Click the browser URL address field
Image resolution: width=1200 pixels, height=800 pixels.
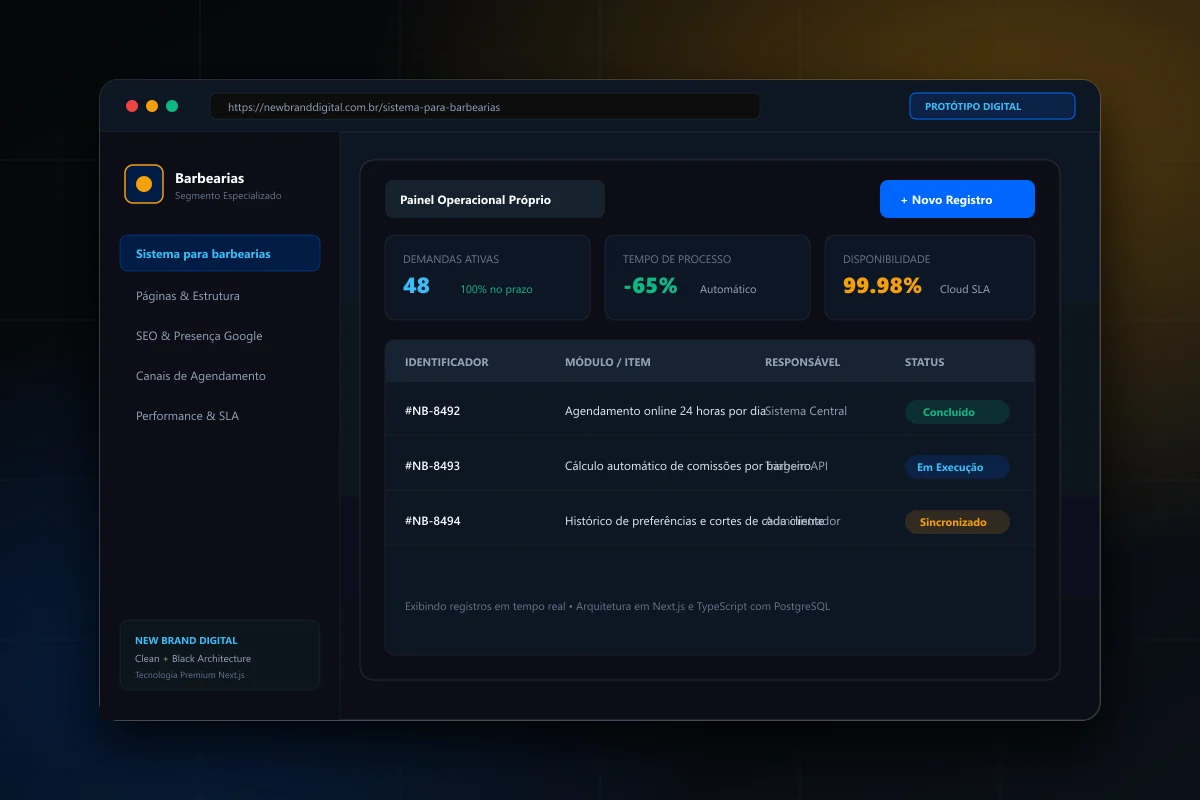tap(485, 106)
